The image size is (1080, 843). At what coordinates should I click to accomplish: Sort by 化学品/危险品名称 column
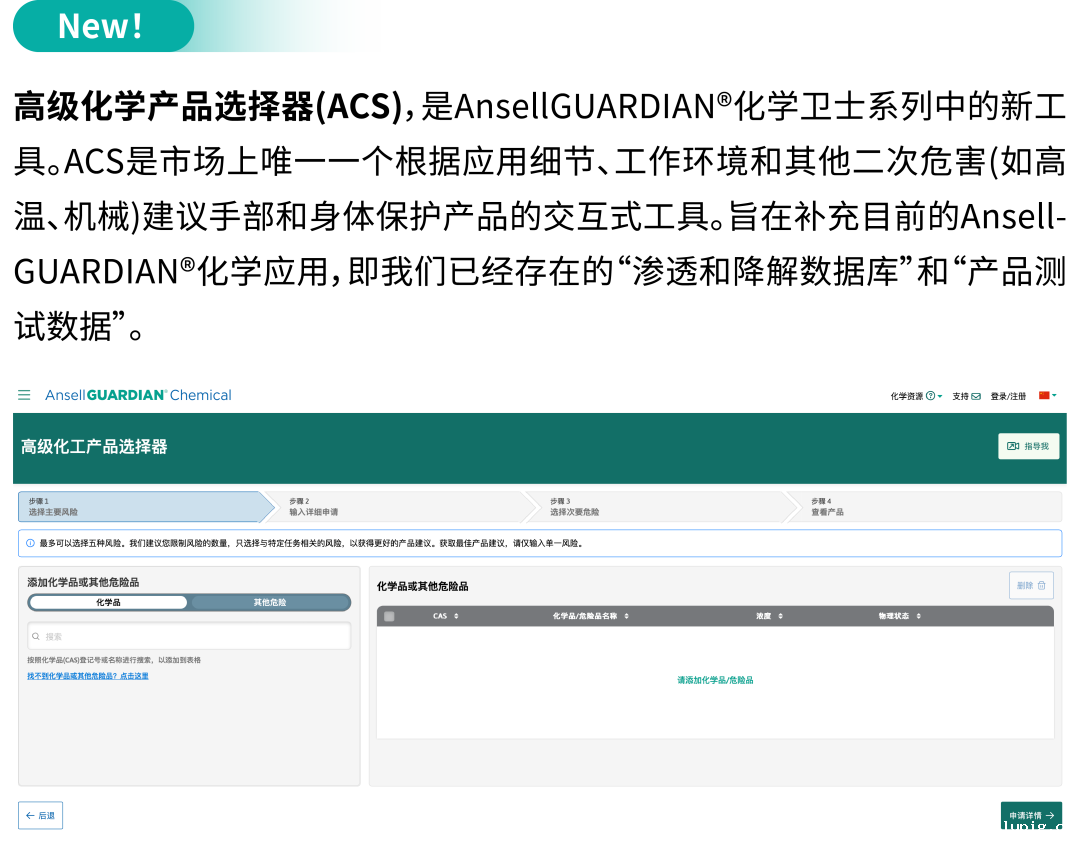tap(626, 616)
